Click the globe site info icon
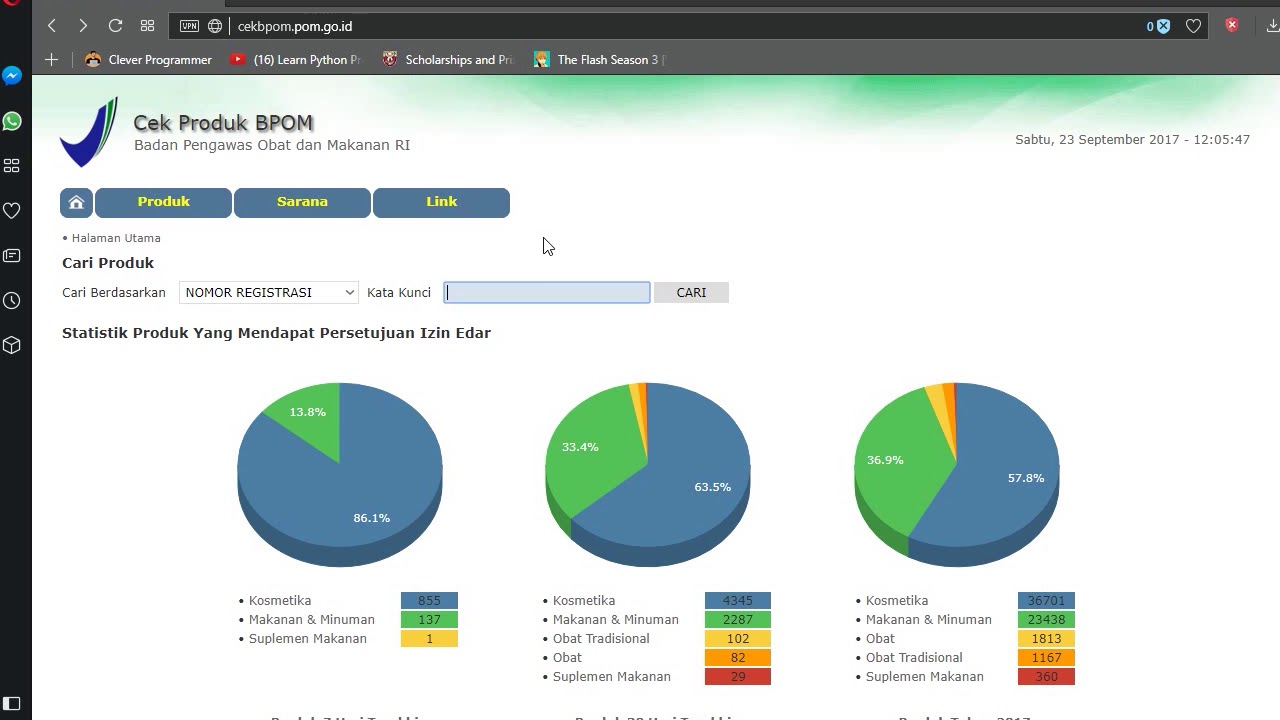 (215, 26)
